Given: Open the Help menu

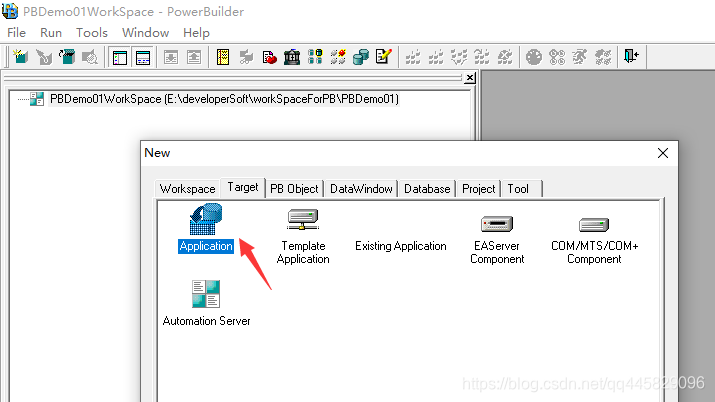Looking at the screenshot, I should click(x=196, y=33).
